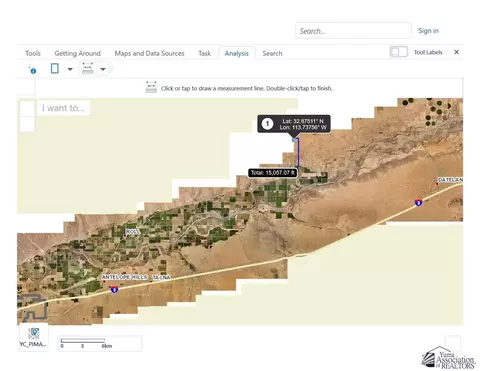The width and height of the screenshot is (480, 371).
Task: Click the I-8 shield near Antelope Hills
Action: [x=114, y=289]
